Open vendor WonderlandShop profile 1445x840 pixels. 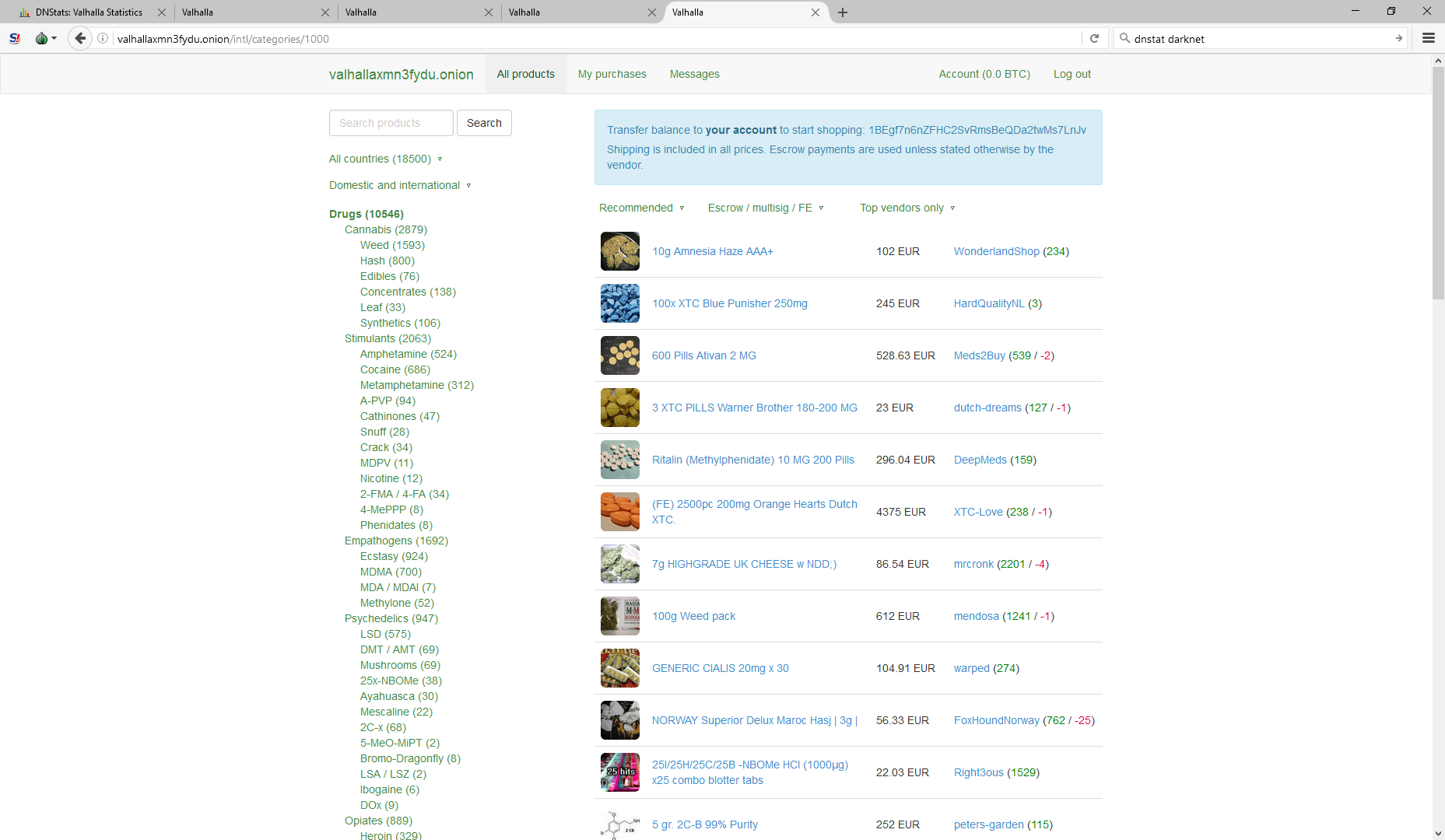(x=997, y=251)
